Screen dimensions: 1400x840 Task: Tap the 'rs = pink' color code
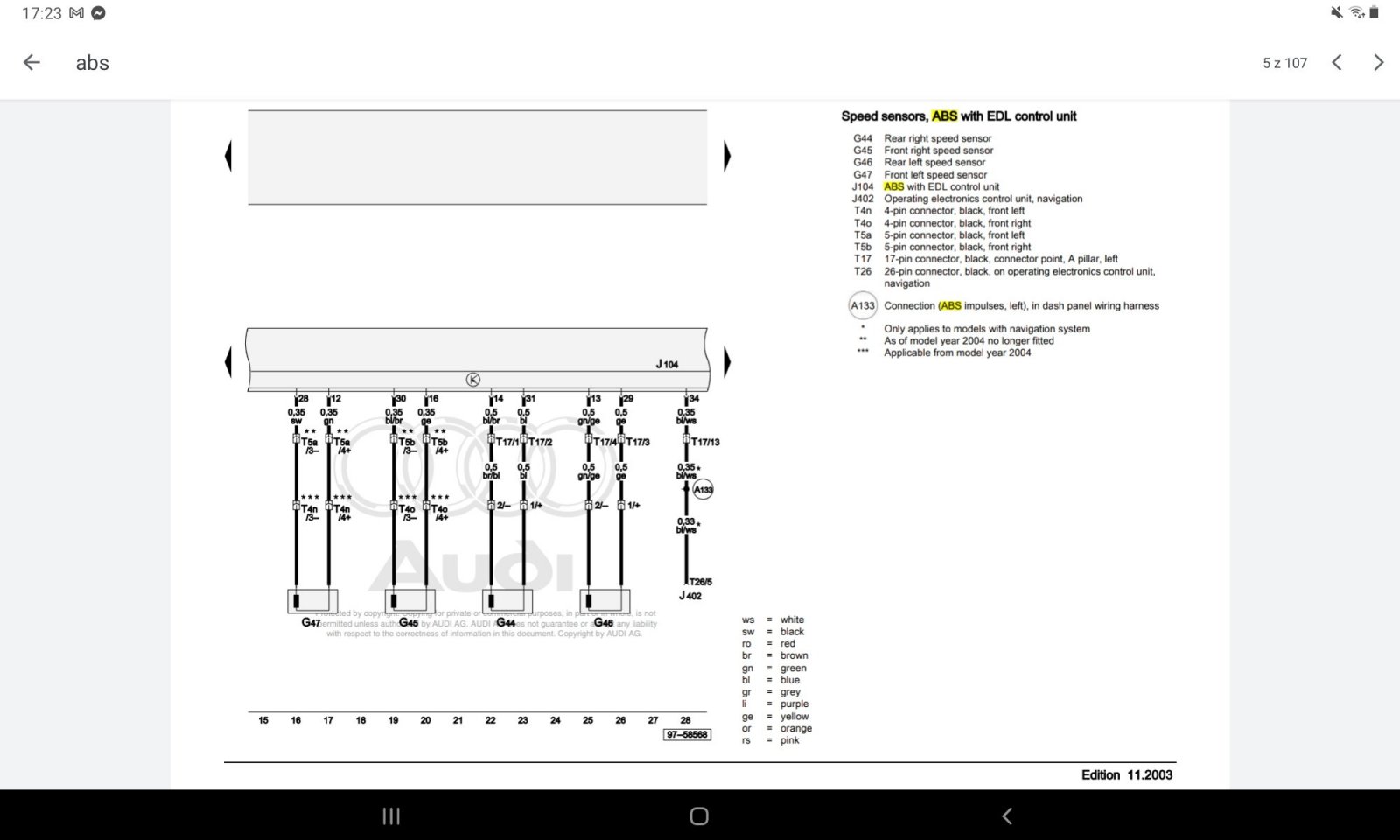(771, 740)
